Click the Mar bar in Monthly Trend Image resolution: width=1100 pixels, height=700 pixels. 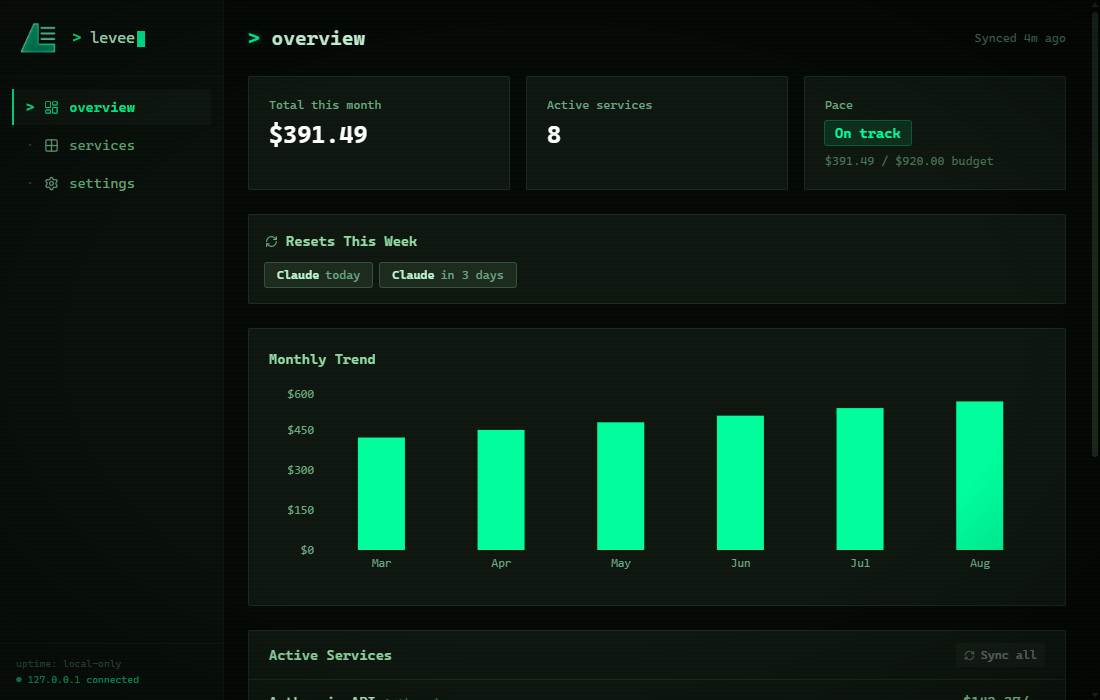[381, 494]
